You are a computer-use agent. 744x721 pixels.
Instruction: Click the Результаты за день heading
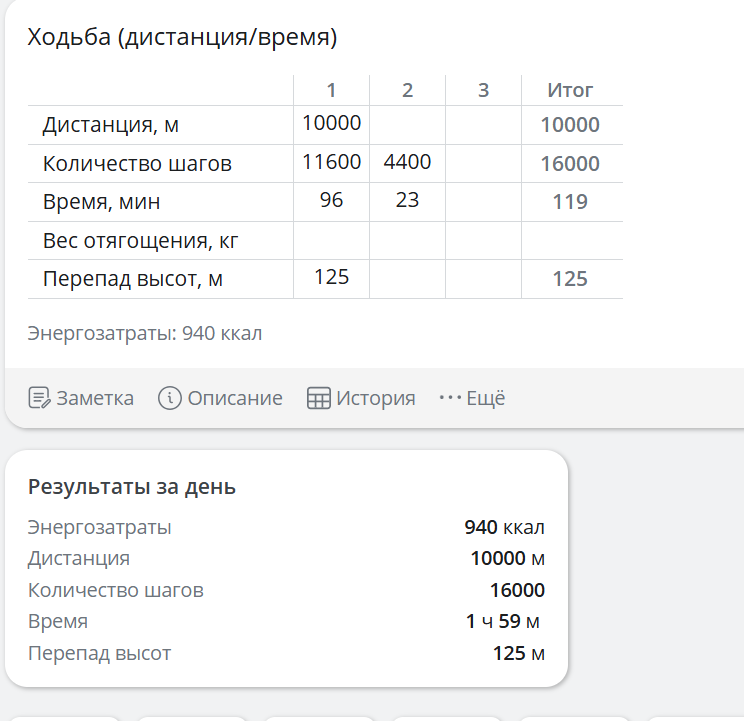point(131,487)
